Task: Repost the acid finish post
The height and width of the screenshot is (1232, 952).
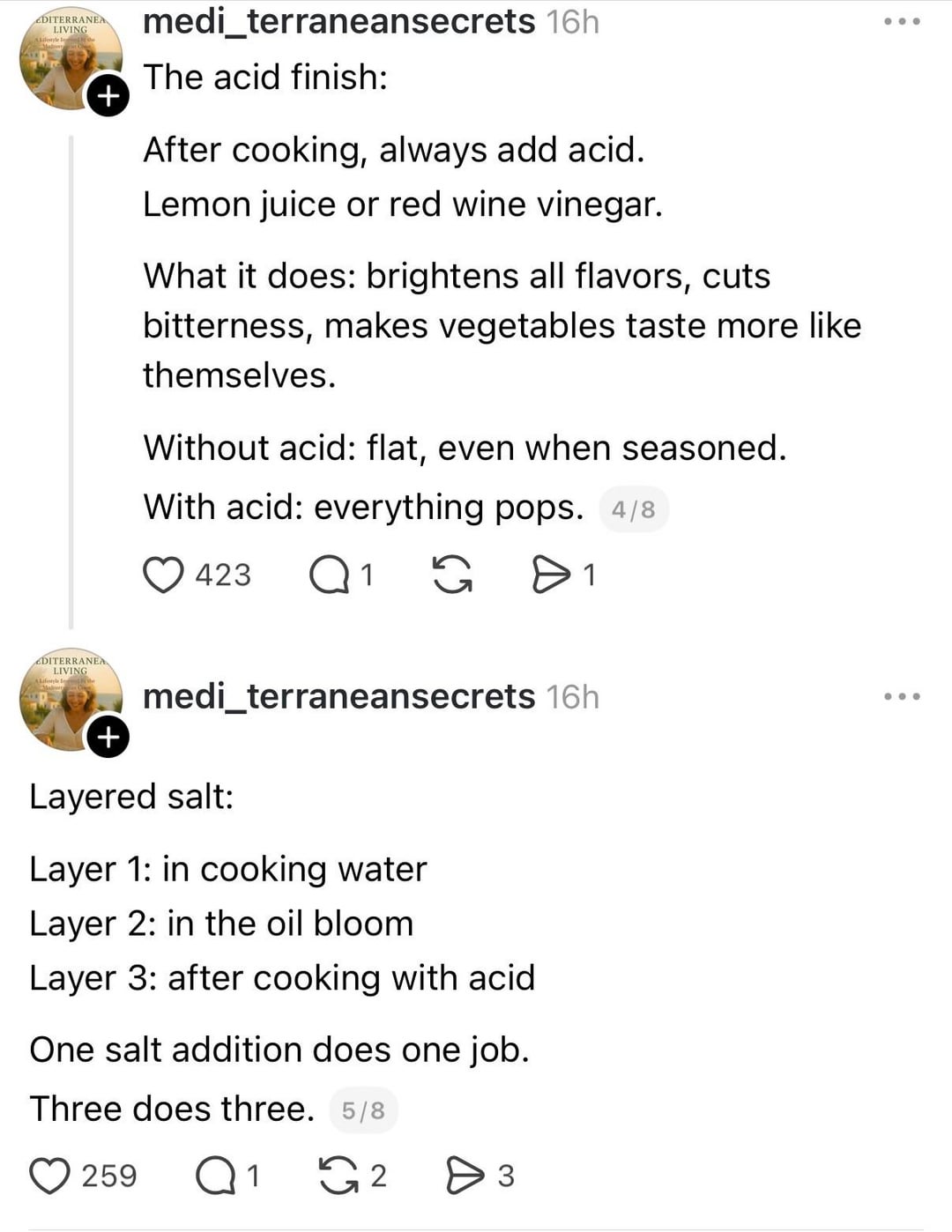Action: click(452, 575)
